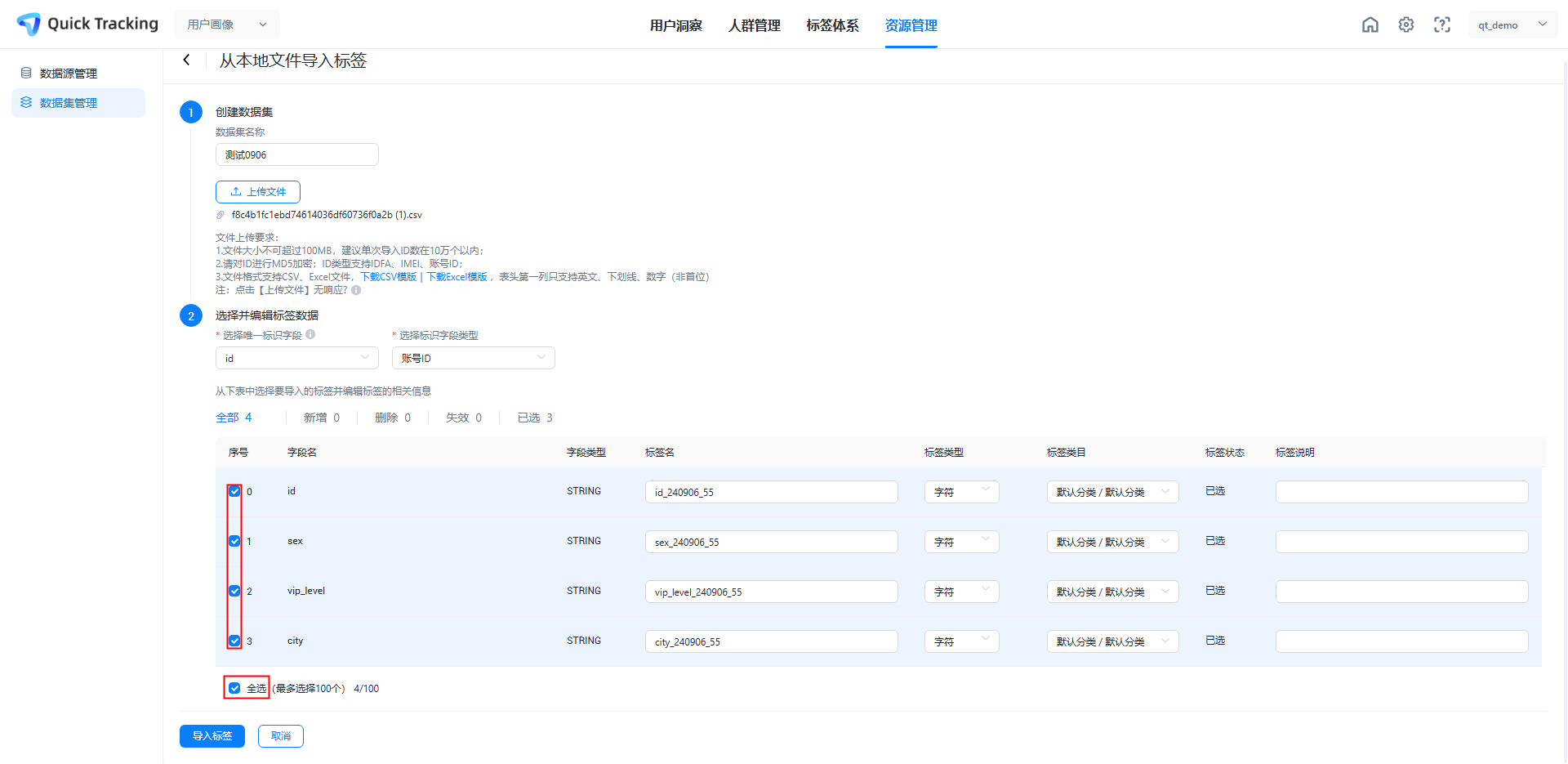The image size is (1568, 764).
Task: Click the help question-mark scan icon
Action: pos(1442,25)
